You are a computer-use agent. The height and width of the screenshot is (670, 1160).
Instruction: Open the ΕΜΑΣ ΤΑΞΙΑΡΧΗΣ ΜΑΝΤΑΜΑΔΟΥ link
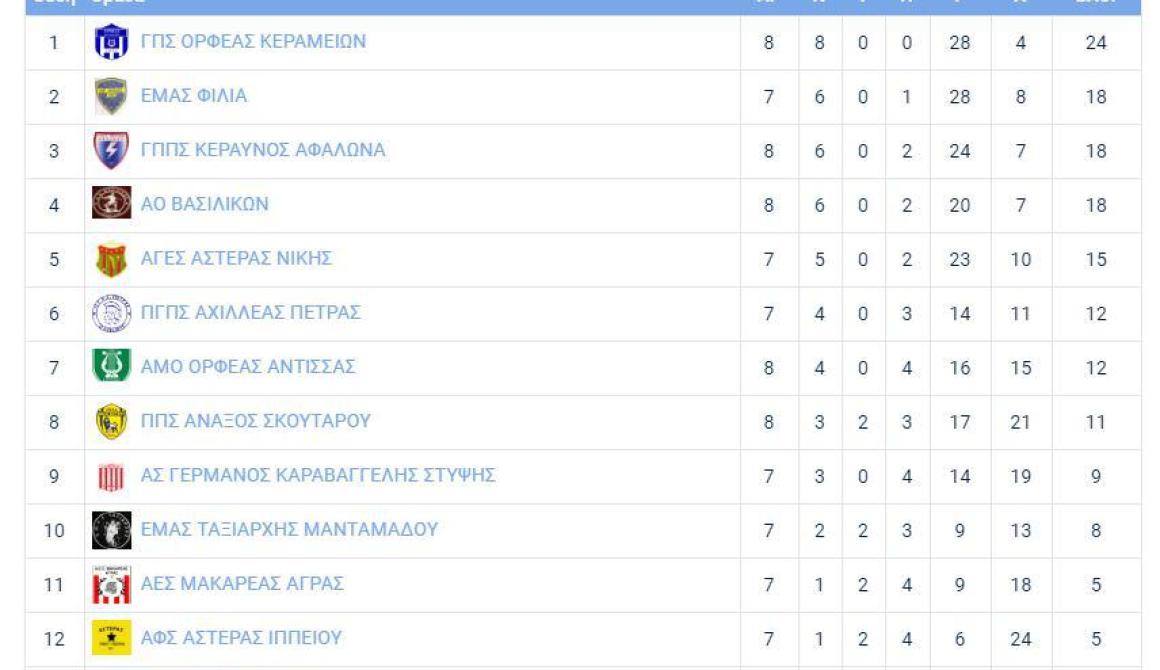[289, 529]
